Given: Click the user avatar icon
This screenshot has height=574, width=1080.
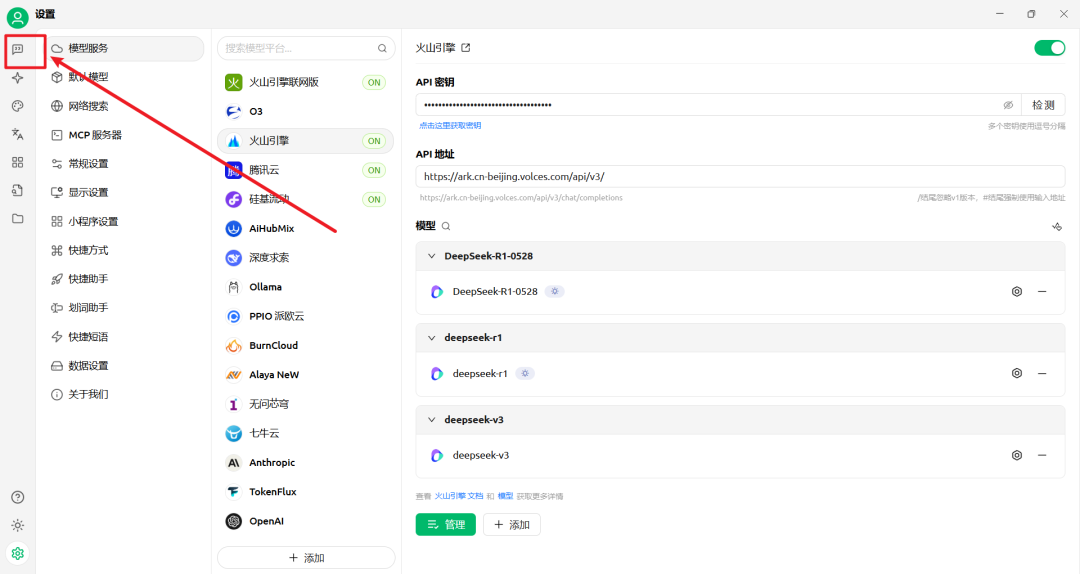Looking at the screenshot, I should click(18, 17).
